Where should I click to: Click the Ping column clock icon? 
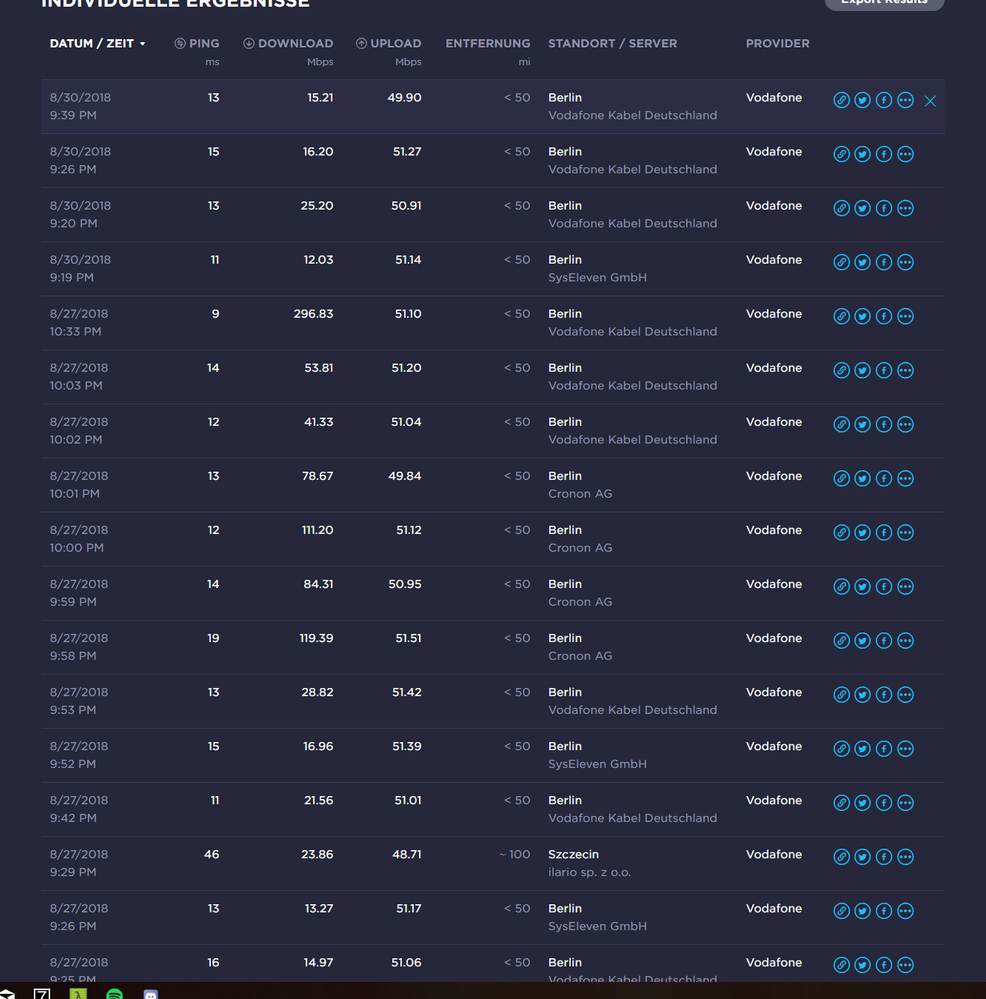178,43
